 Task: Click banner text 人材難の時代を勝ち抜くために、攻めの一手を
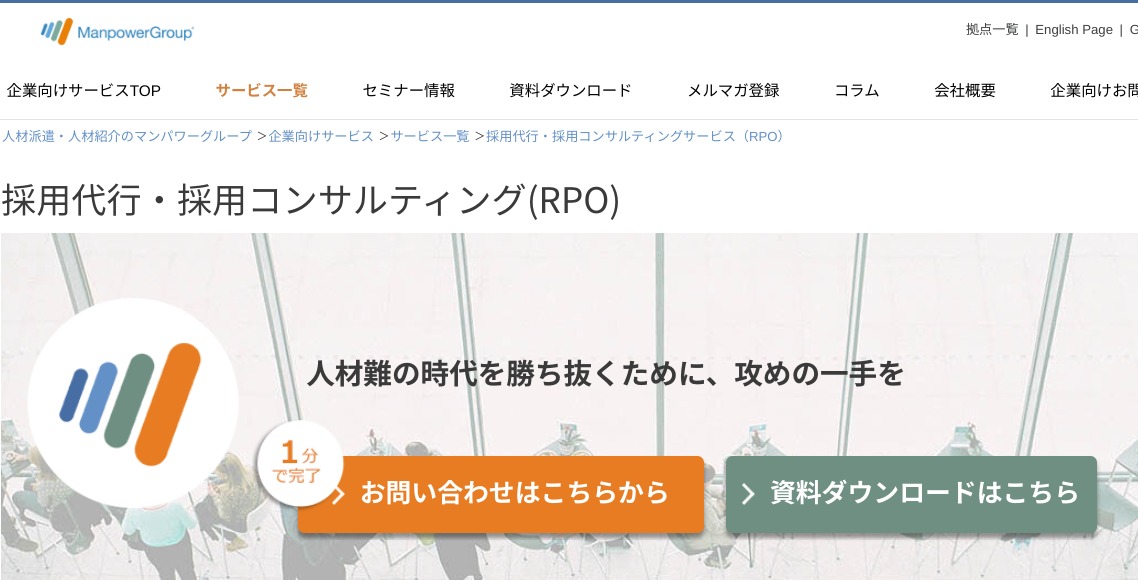click(x=605, y=374)
